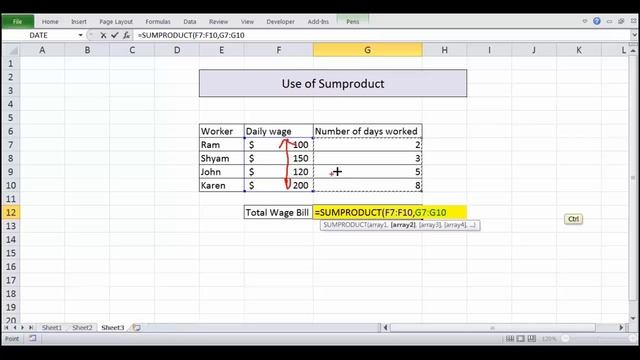This screenshot has height=360, width=640.
Task: Select column F header
Action: [279, 50]
